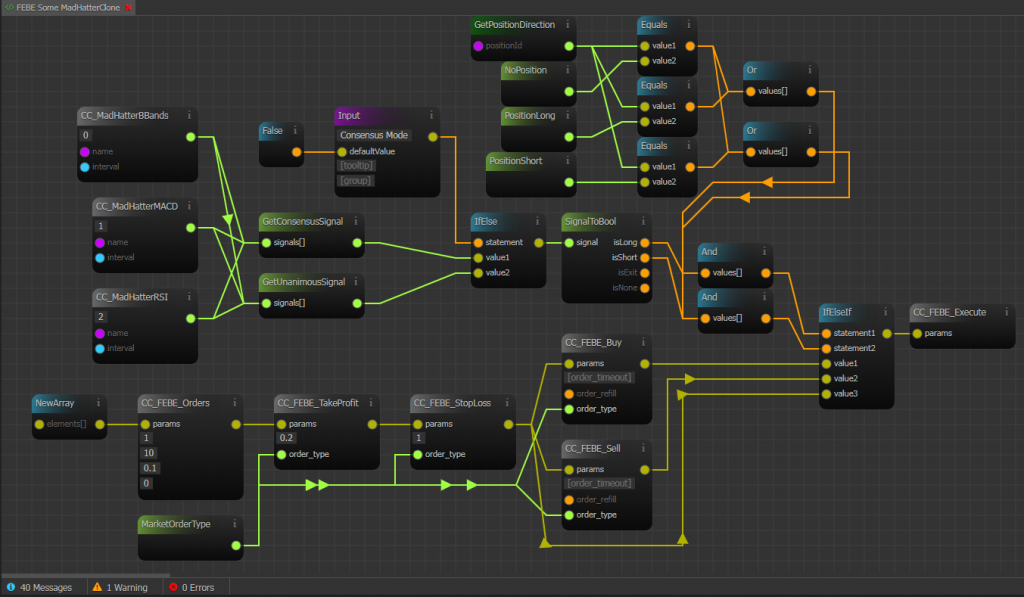This screenshot has height=597, width=1024.
Task: Click [order_timeout] field on CC_FEBE_Buy
Action: click(x=599, y=377)
